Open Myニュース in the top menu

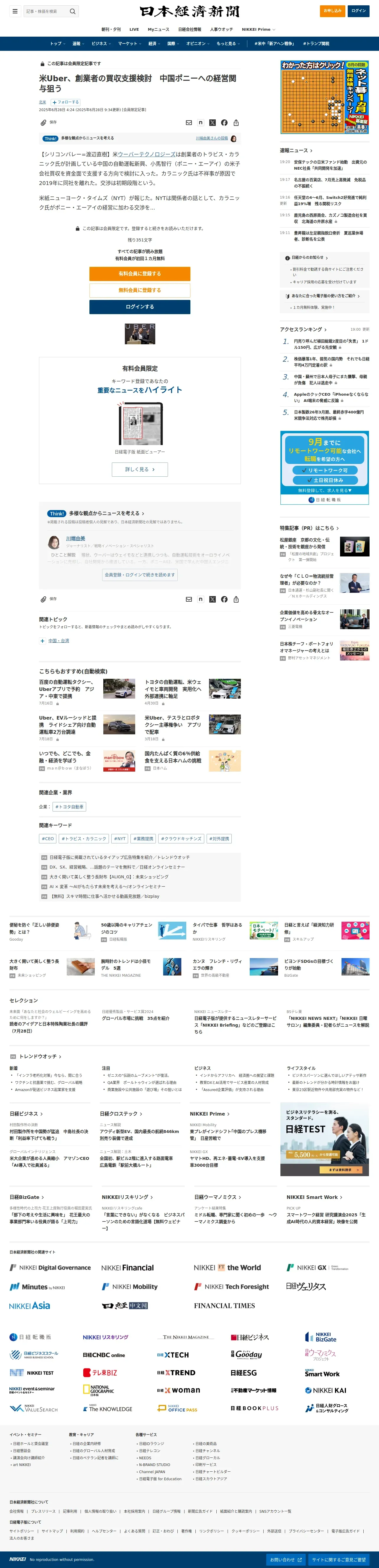click(x=158, y=29)
